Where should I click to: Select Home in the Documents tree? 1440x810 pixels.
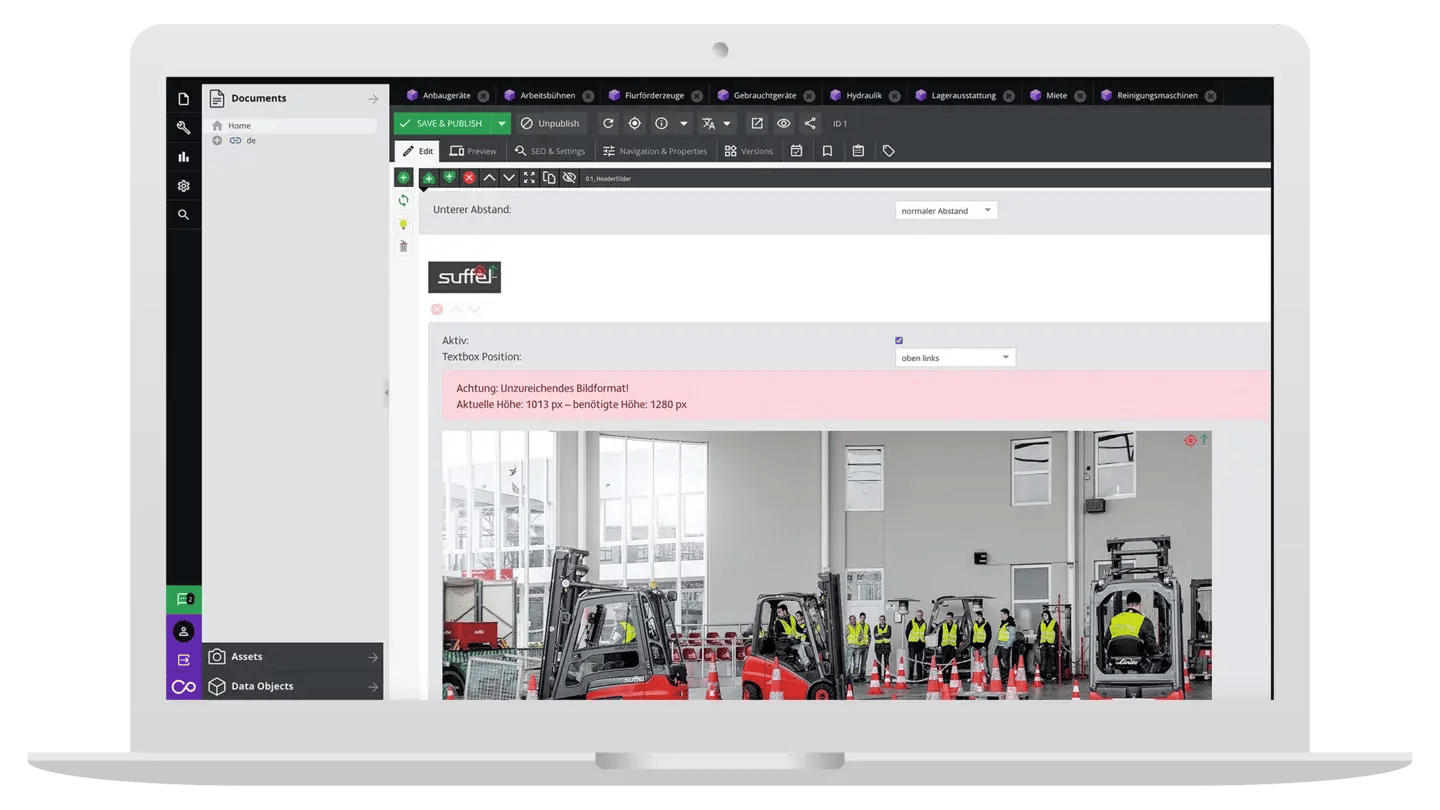240,124
